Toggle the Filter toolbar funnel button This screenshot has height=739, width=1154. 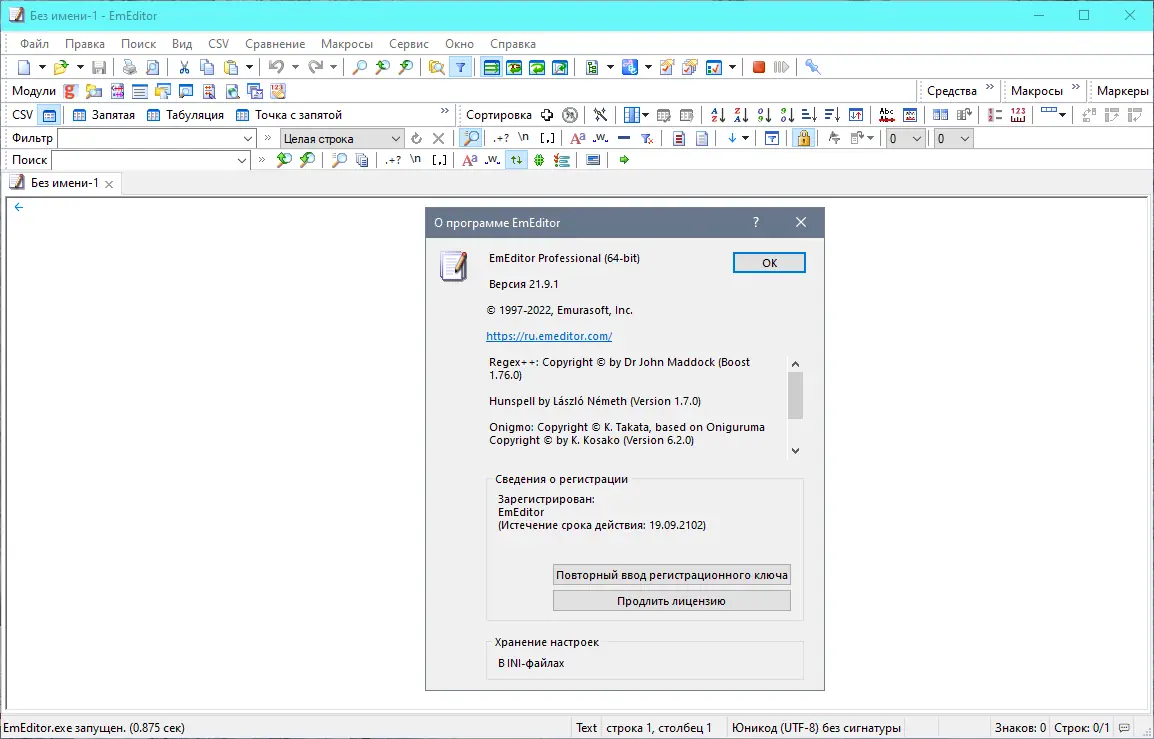click(460, 67)
